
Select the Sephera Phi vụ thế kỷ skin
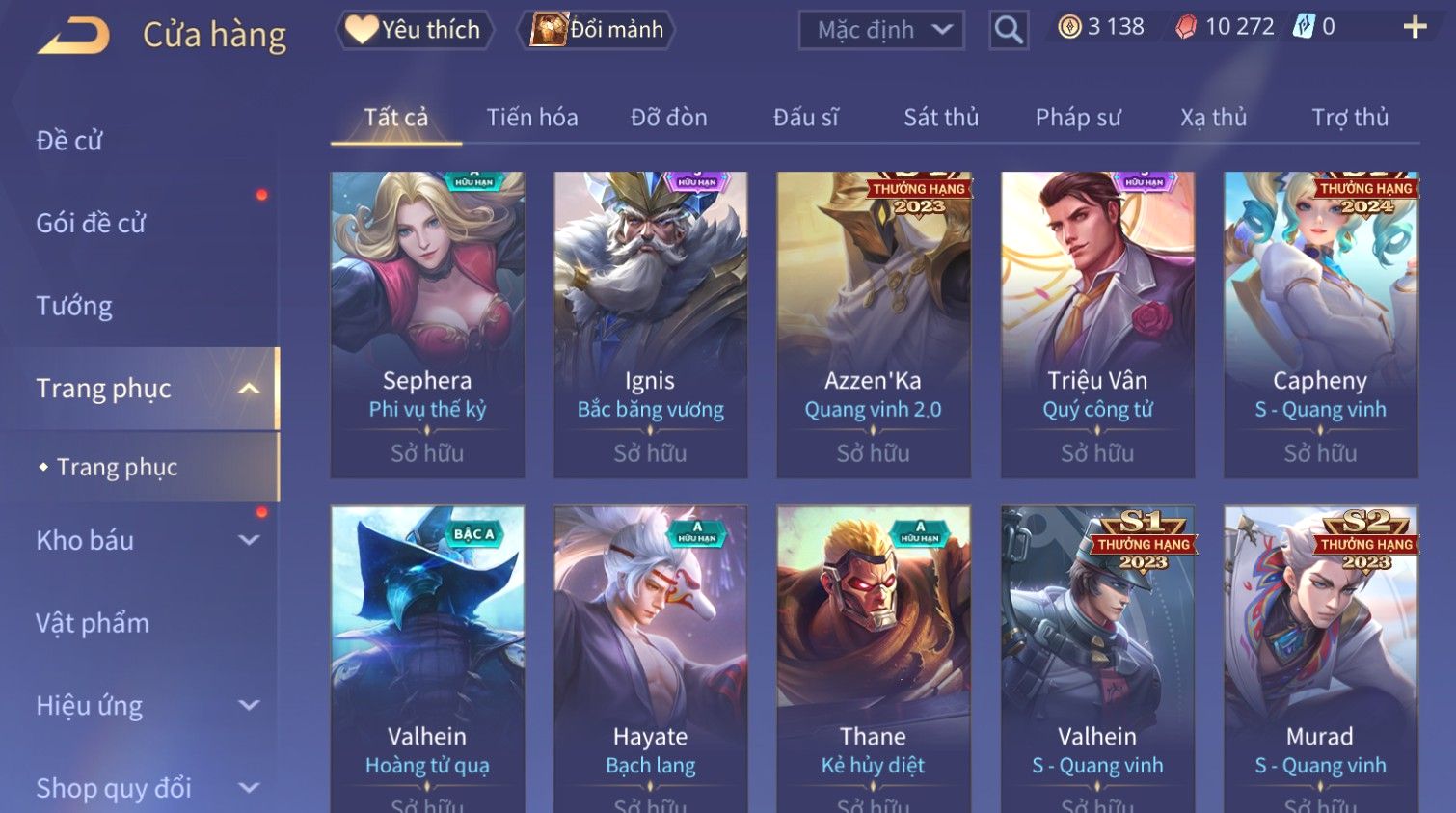coord(427,325)
